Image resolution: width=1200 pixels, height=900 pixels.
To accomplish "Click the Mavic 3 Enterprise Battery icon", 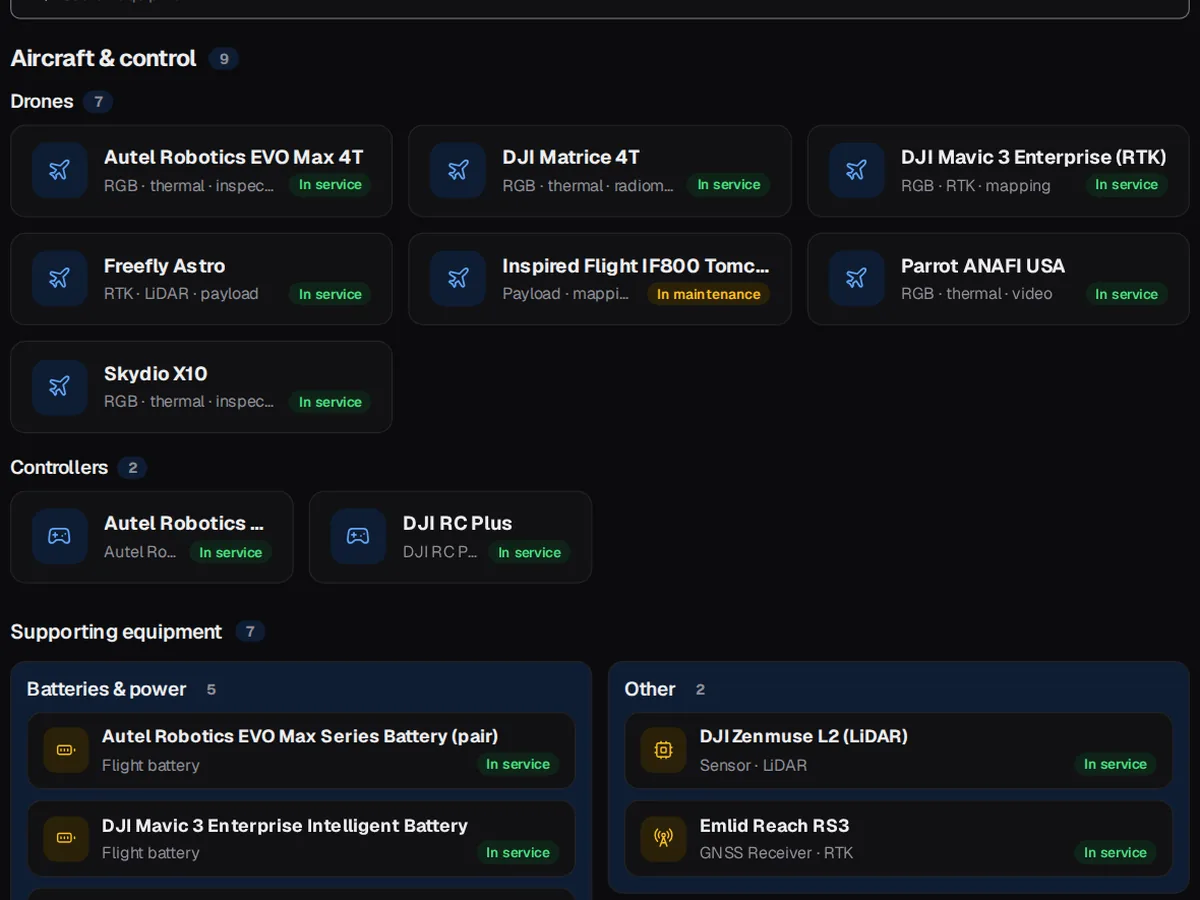I will tap(66, 838).
